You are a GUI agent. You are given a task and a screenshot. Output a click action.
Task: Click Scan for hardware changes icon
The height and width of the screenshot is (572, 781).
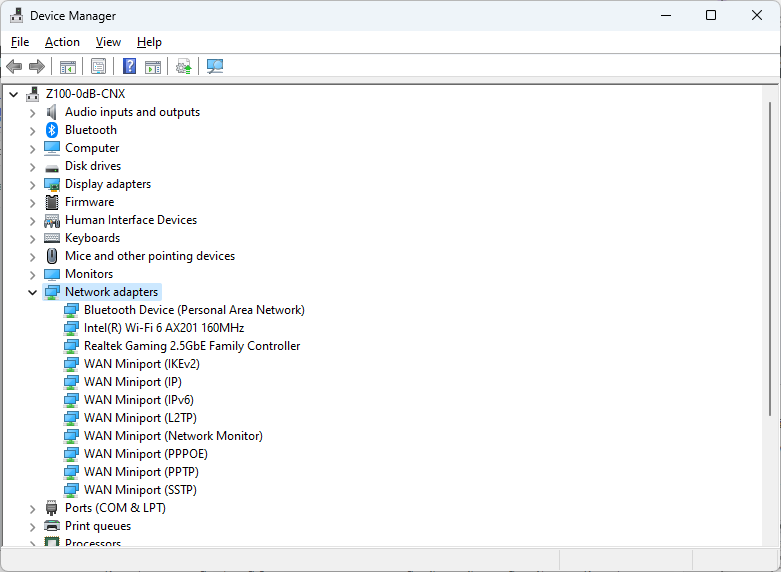point(215,66)
